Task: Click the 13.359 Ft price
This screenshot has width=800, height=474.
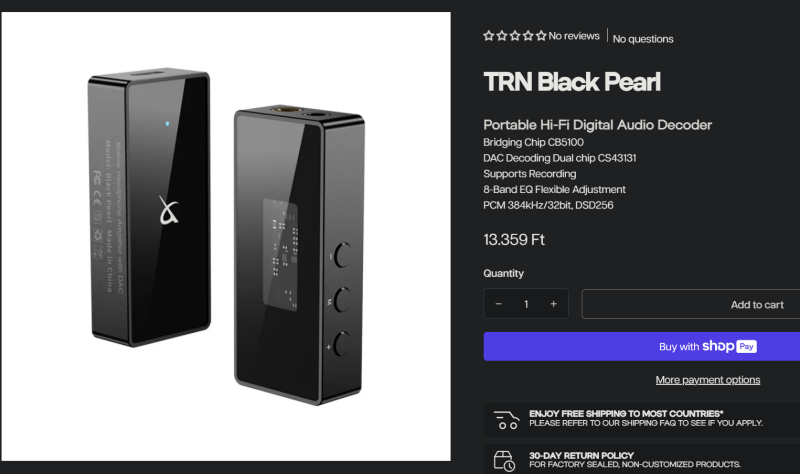Action: pyautogui.click(x=514, y=240)
